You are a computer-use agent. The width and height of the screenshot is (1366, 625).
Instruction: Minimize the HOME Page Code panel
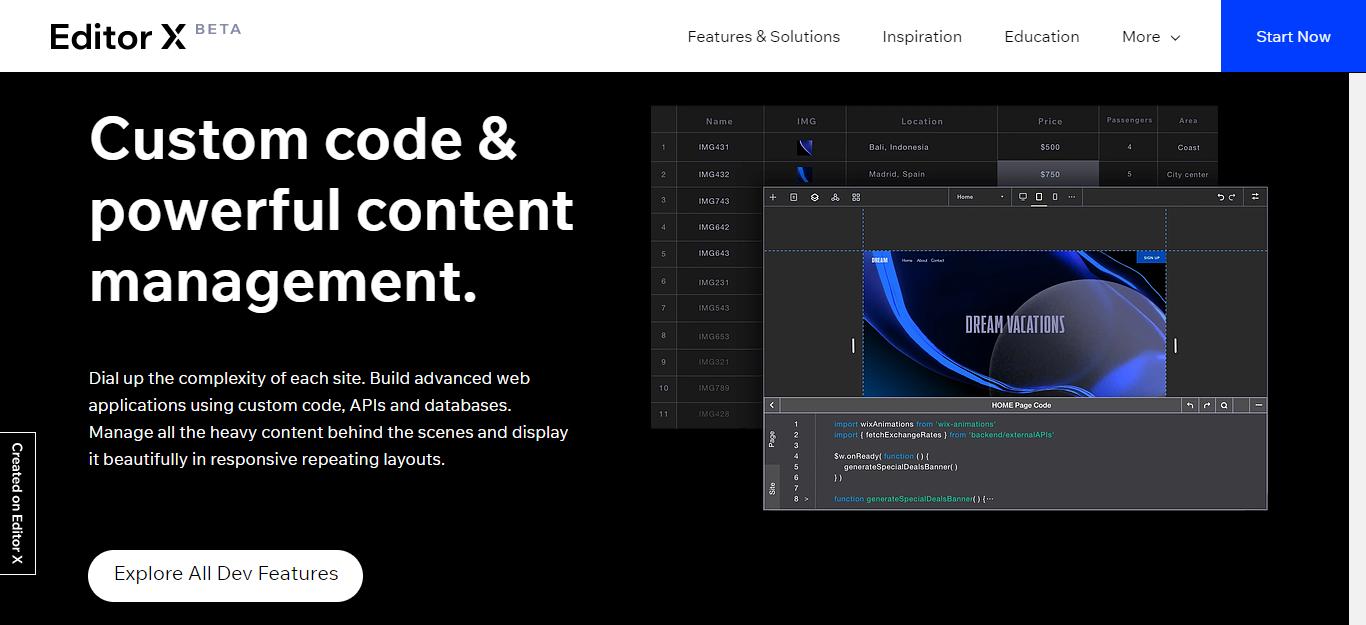coord(1258,405)
